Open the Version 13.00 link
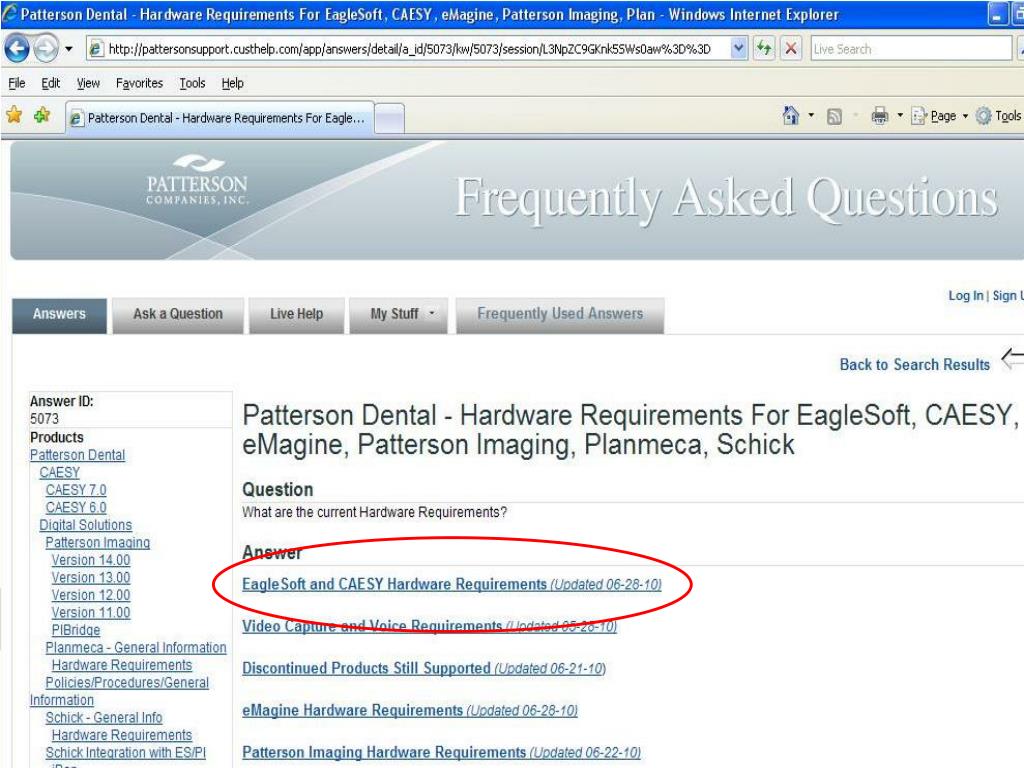Viewport: 1024px width, 768px height. 91,578
